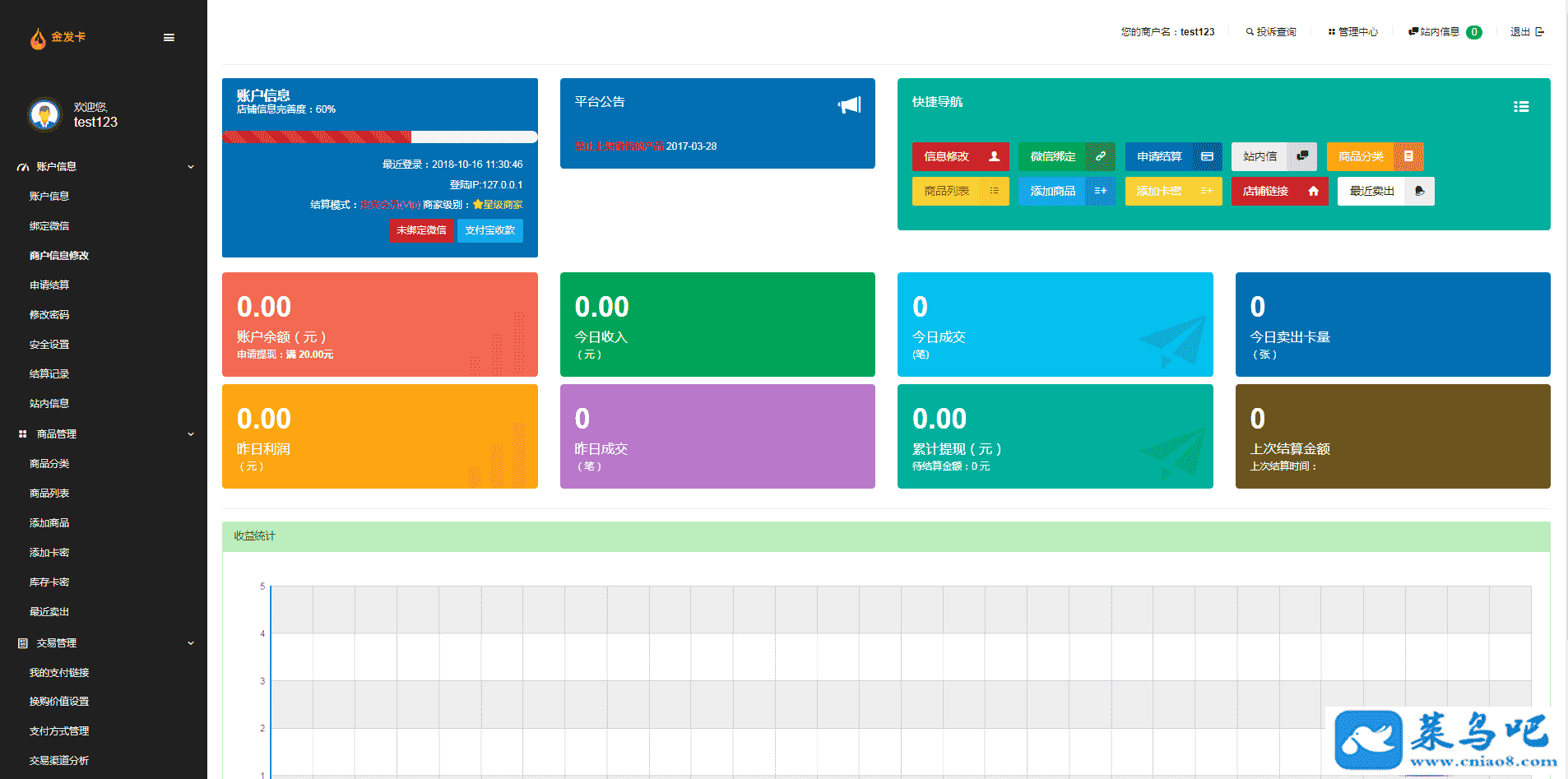Select 商户信息修改 in the sidebar
Image resolution: width=1568 pixels, height=779 pixels.
coord(59,256)
